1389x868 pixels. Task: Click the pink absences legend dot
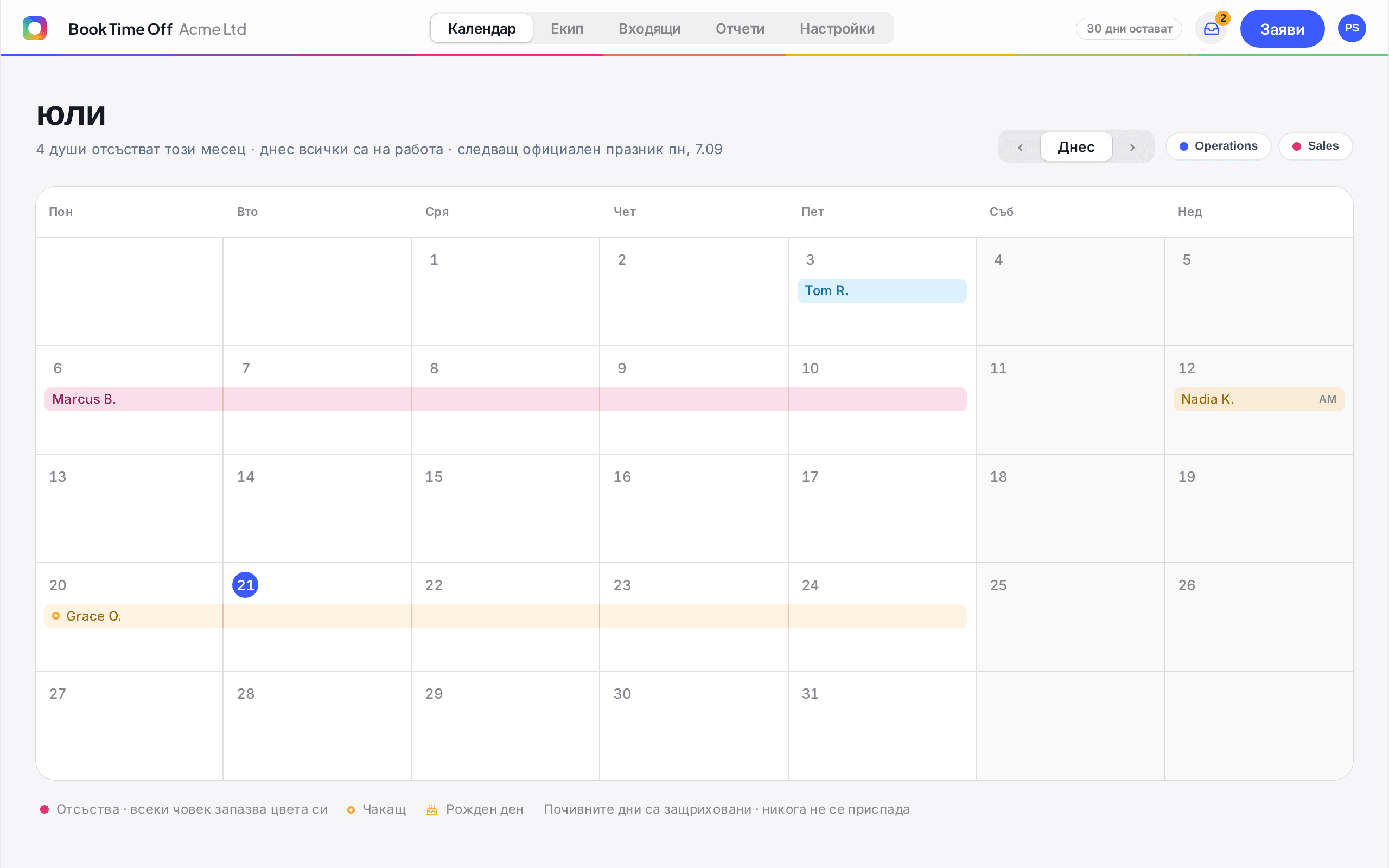[44, 809]
